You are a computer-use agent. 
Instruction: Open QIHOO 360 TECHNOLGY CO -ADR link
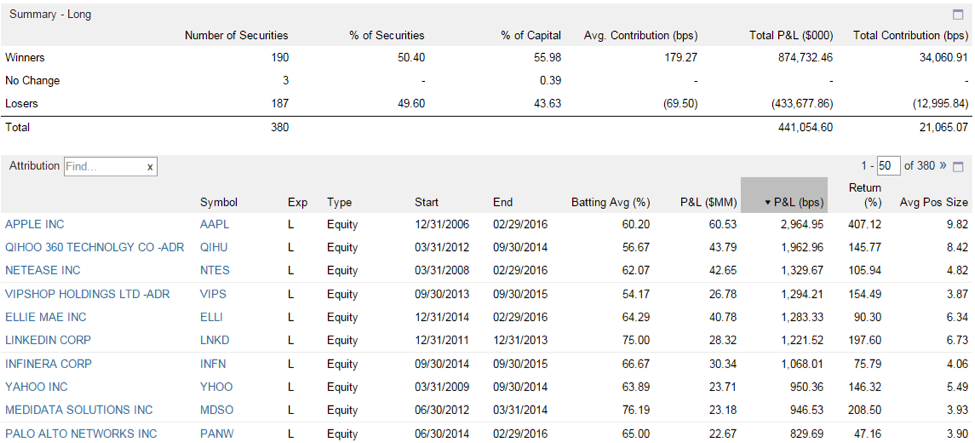click(x=95, y=247)
